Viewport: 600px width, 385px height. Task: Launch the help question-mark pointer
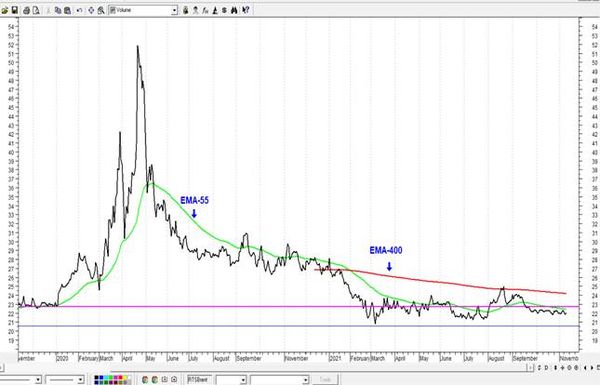click(246, 10)
